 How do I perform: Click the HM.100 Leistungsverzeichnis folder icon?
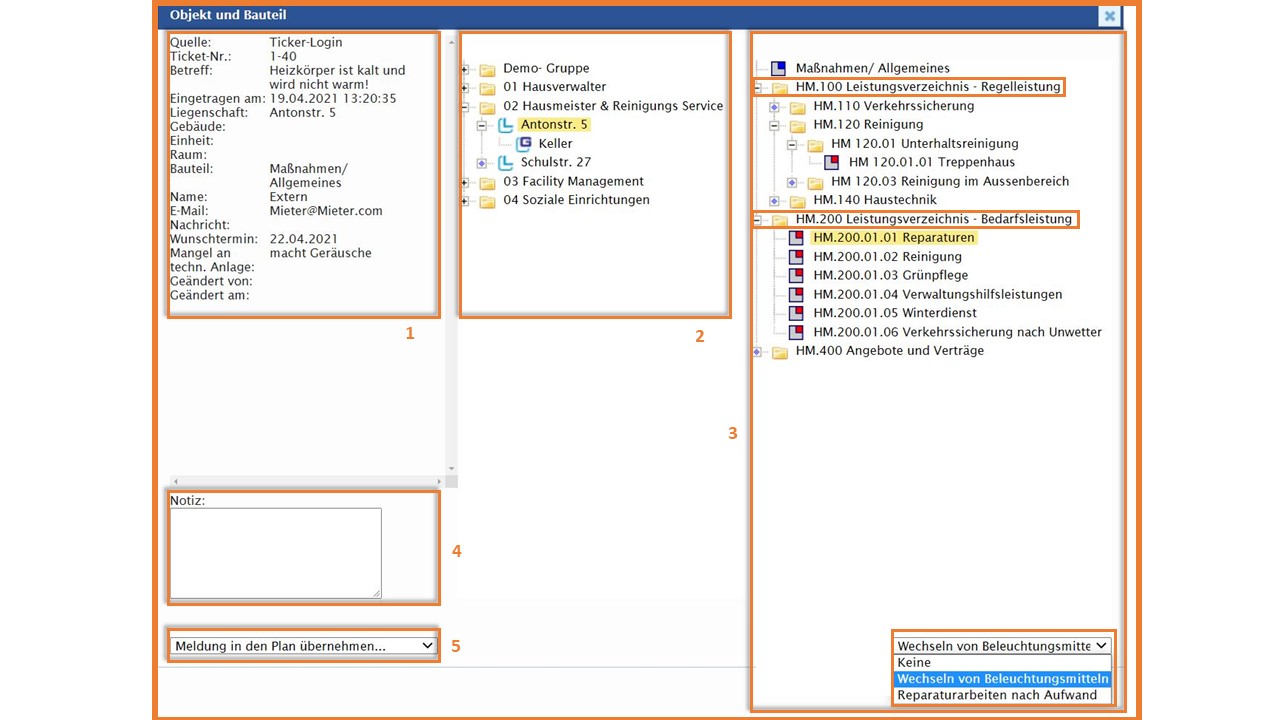tap(780, 87)
